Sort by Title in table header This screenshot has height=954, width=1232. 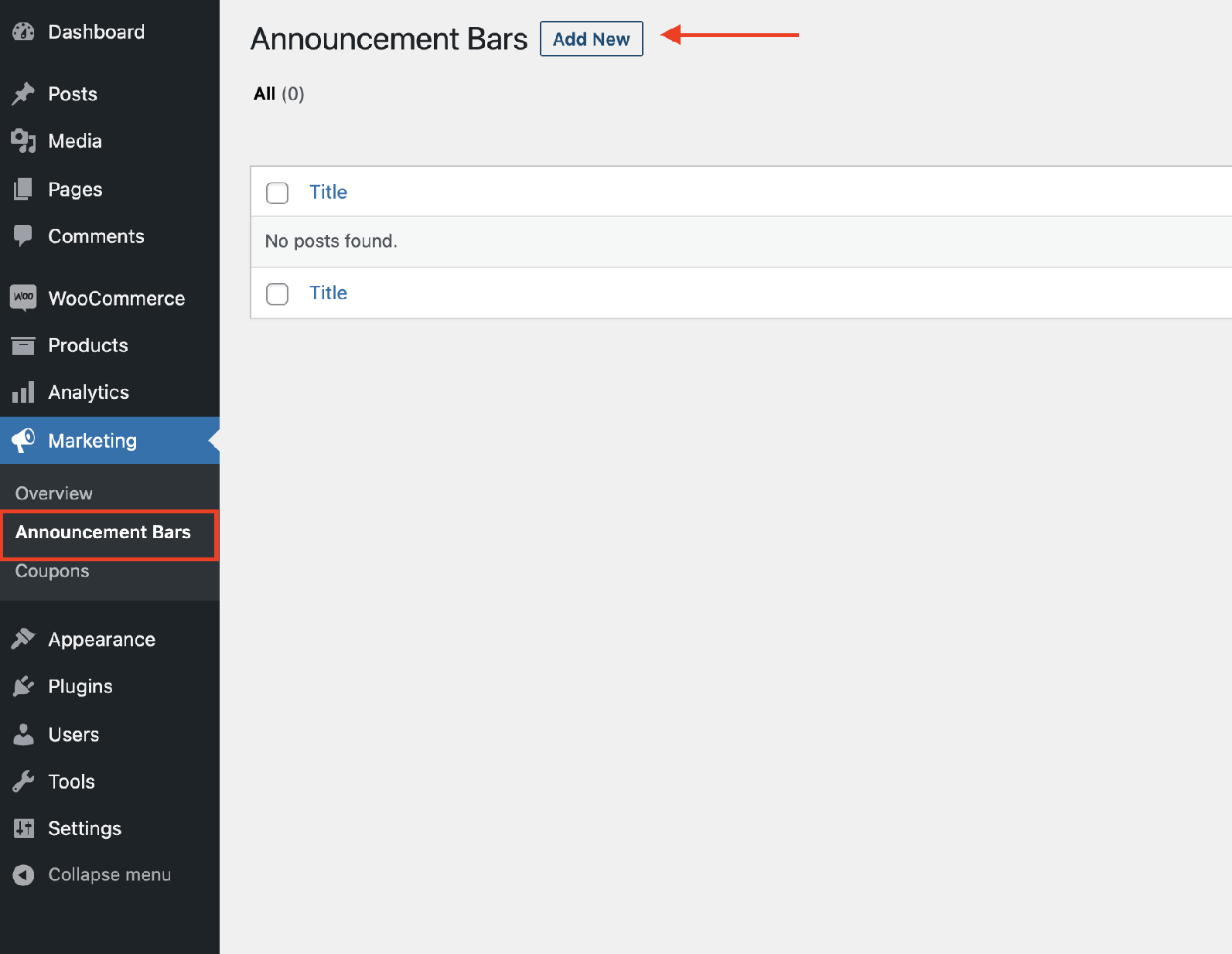click(x=329, y=192)
